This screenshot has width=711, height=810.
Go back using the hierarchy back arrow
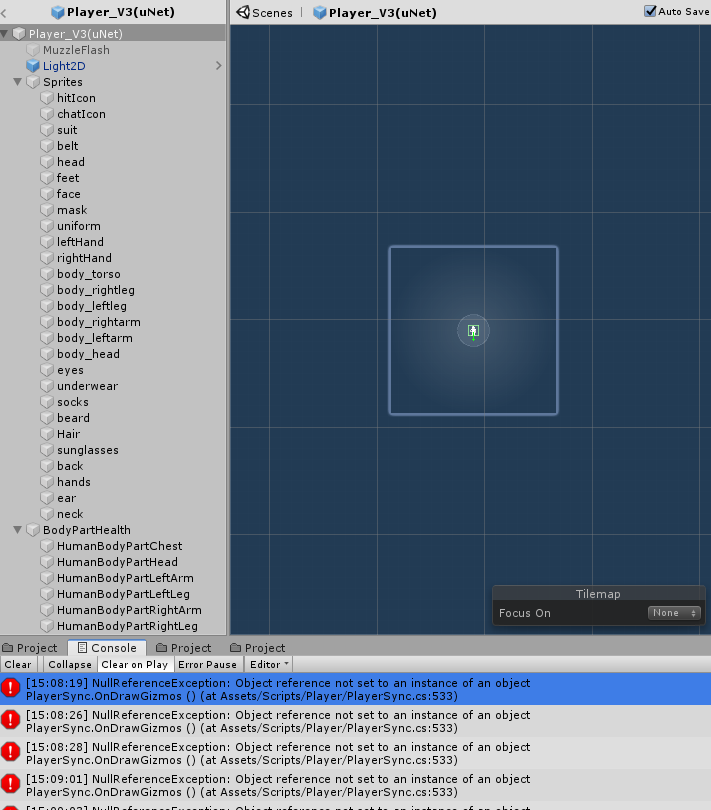(x=4, y=12)
